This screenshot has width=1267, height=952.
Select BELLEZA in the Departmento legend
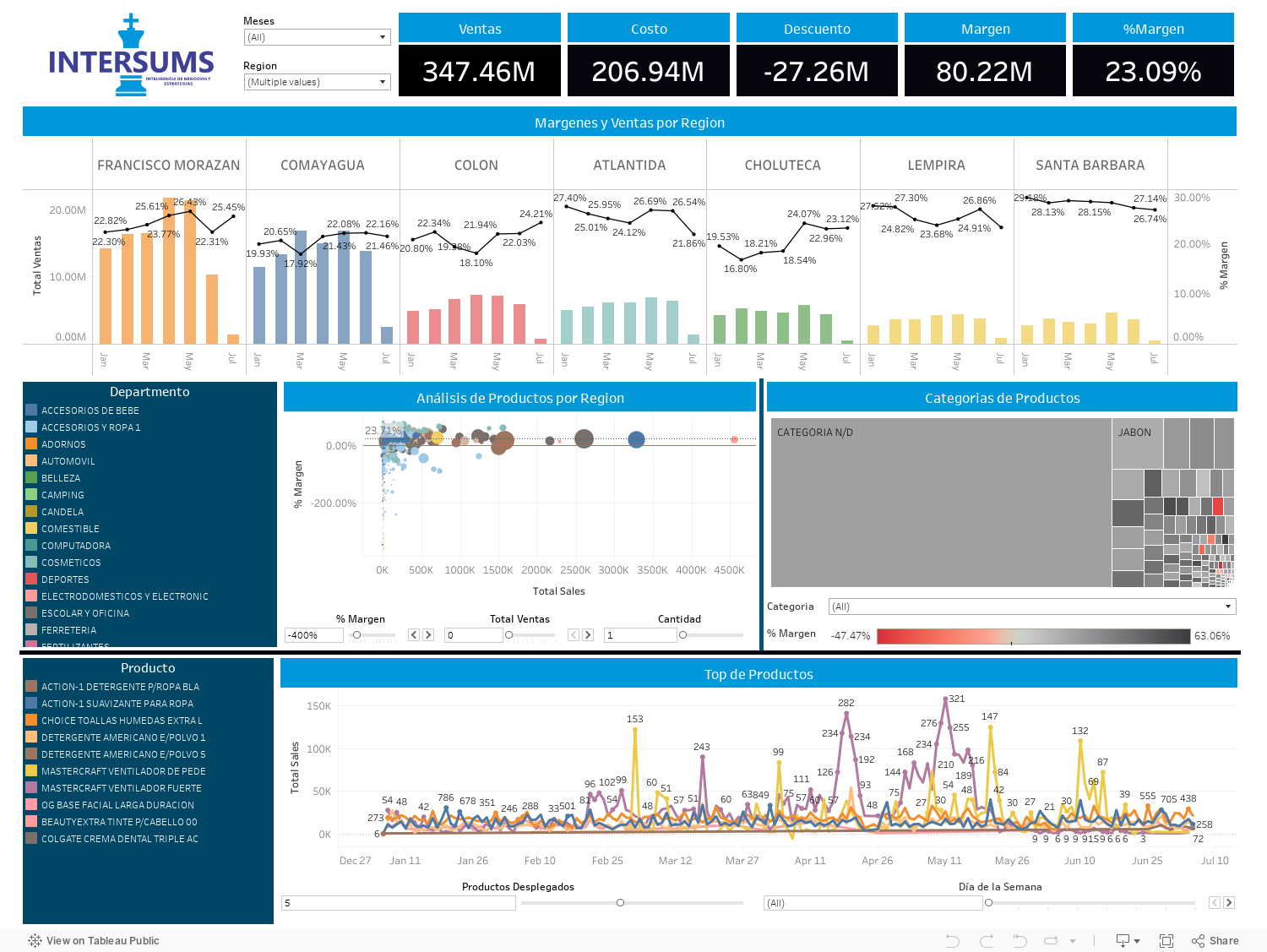(x=61, y=478)
